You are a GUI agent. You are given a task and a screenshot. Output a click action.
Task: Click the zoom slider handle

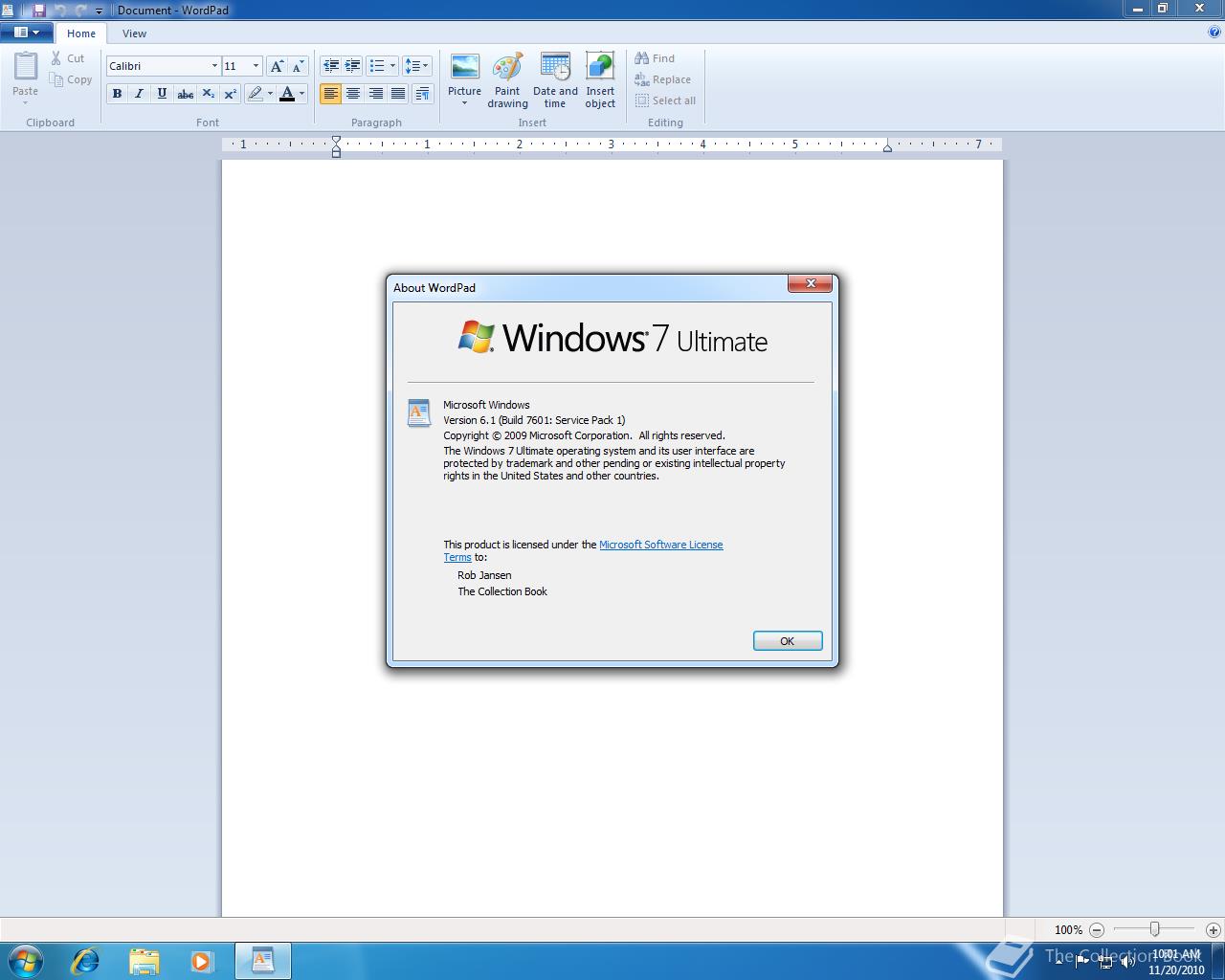[x=1155, y=929]
